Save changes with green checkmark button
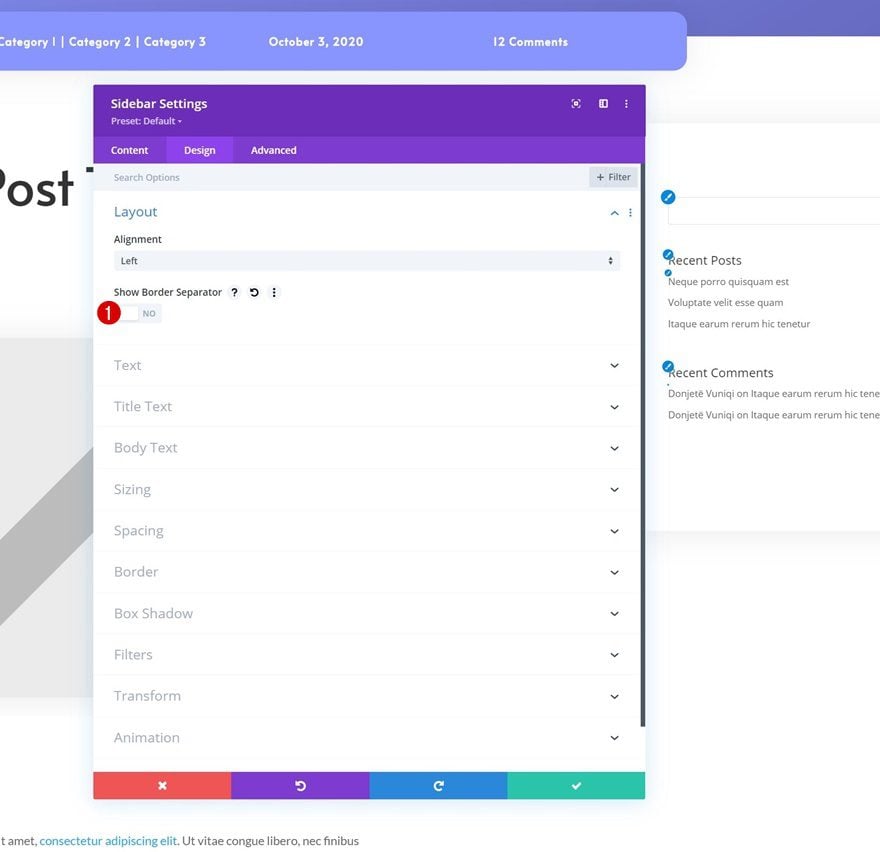This screenshot has width=880, height=852. pos(576,786)
